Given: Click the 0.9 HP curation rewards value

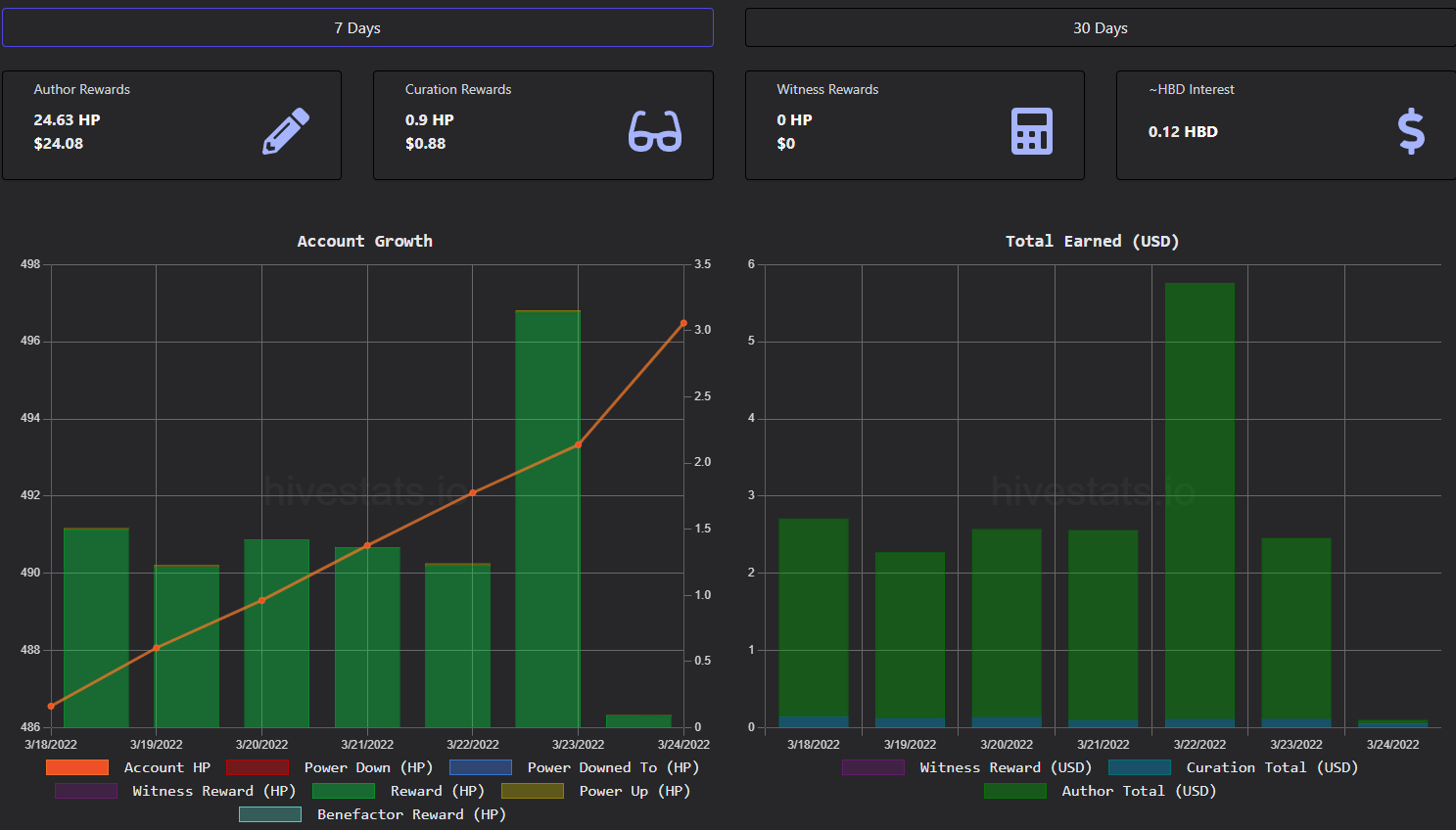Looking at the screenshot, I should click(429, 119).
